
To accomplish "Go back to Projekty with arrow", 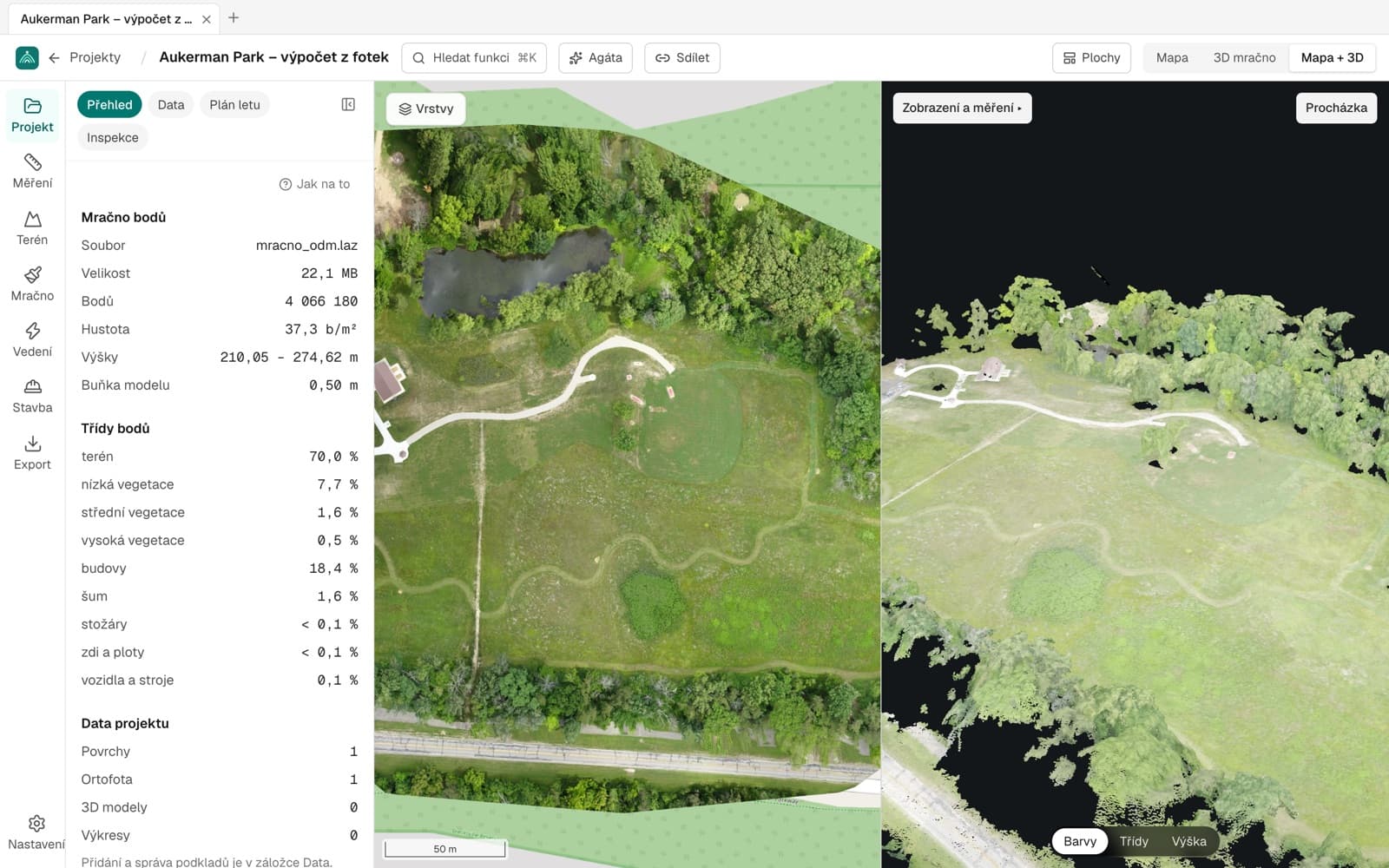I will click(54, 57).
